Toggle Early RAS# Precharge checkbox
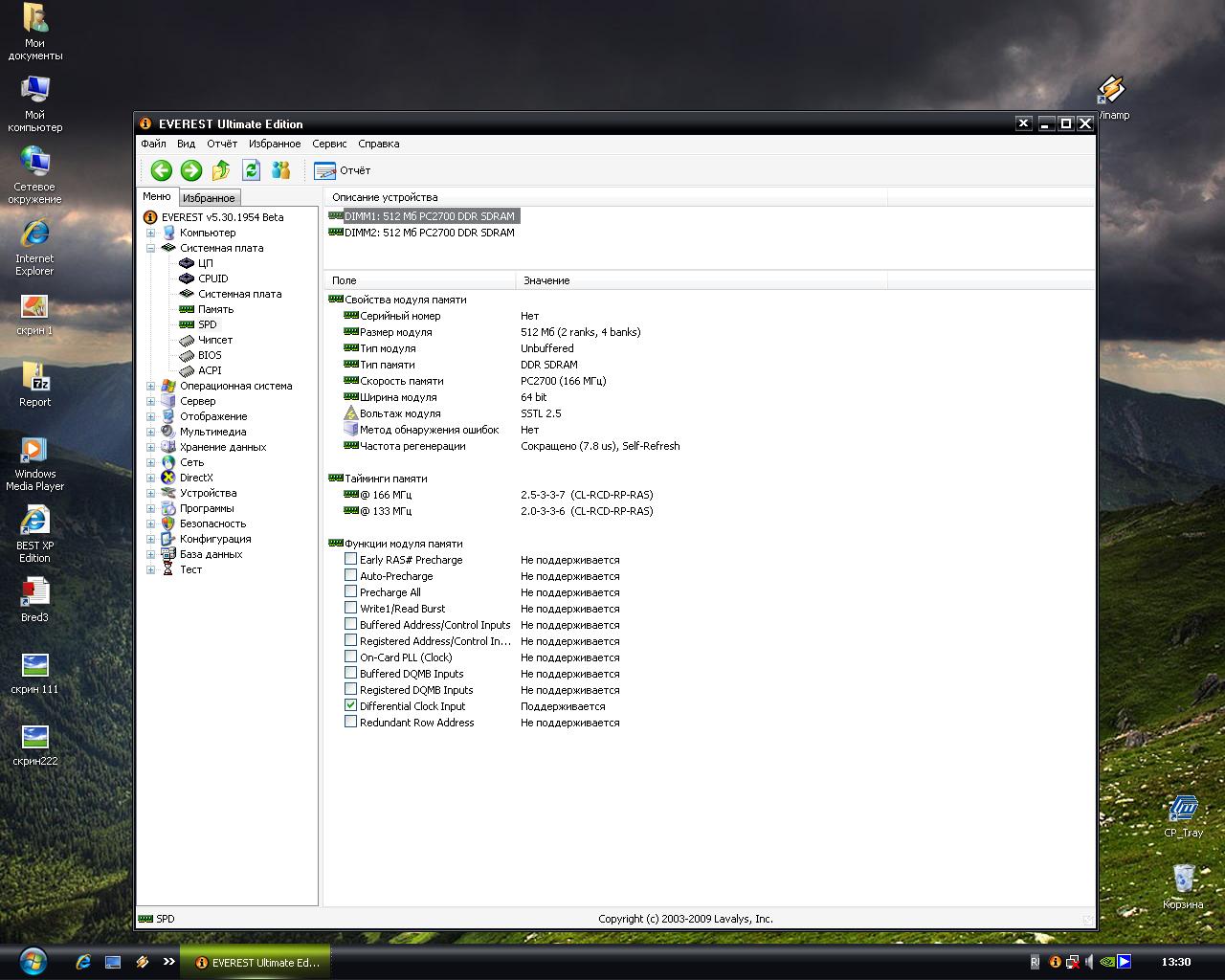This screenshot has height=980, width=1225. point(350,559)
